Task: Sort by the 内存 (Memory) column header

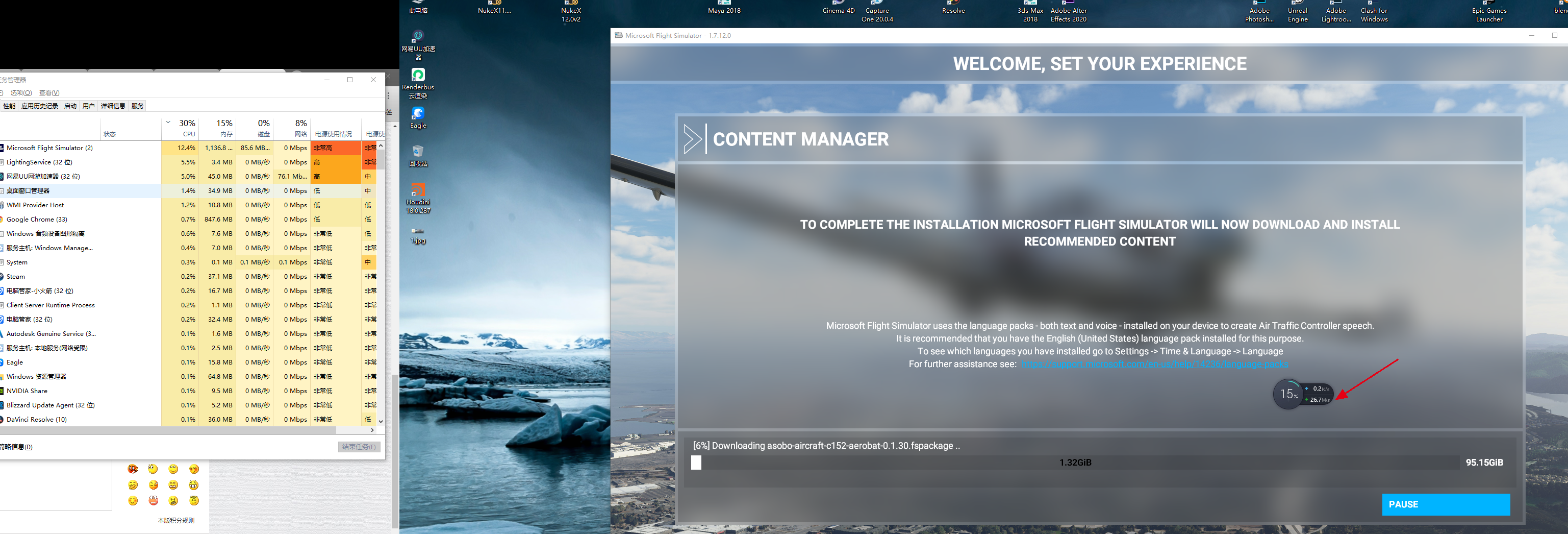Action: tap(224, 128)
